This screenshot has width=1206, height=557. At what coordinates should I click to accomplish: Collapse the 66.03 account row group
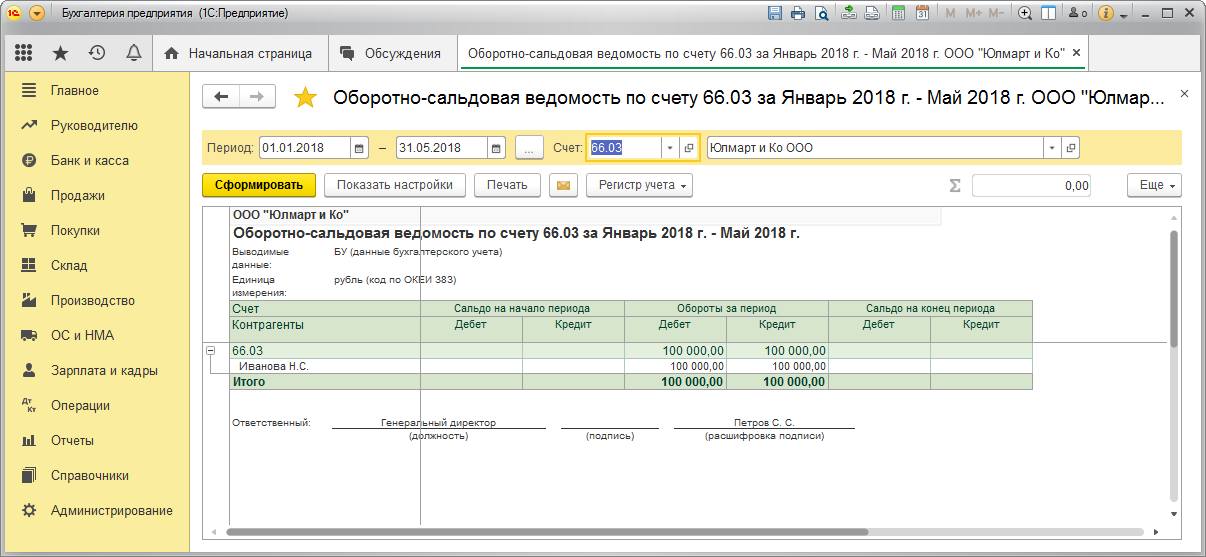[211, 351]
